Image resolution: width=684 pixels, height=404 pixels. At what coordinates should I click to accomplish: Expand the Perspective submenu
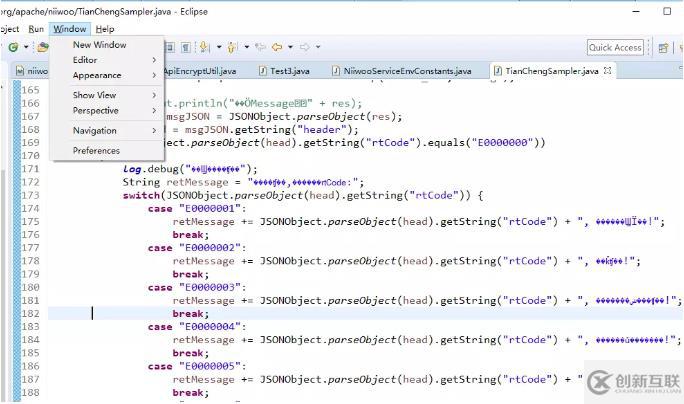[x=107, y=110]
